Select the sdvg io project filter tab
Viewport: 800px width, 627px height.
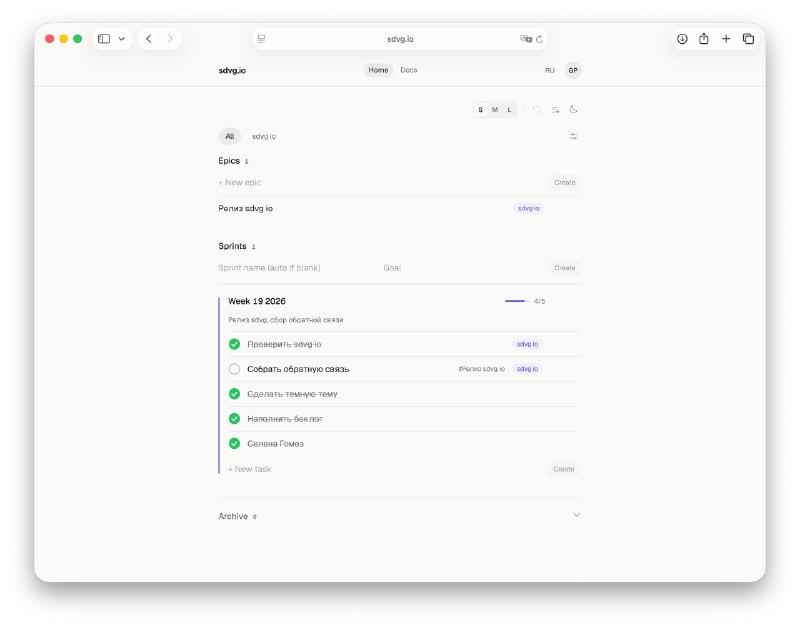[264, 136]
